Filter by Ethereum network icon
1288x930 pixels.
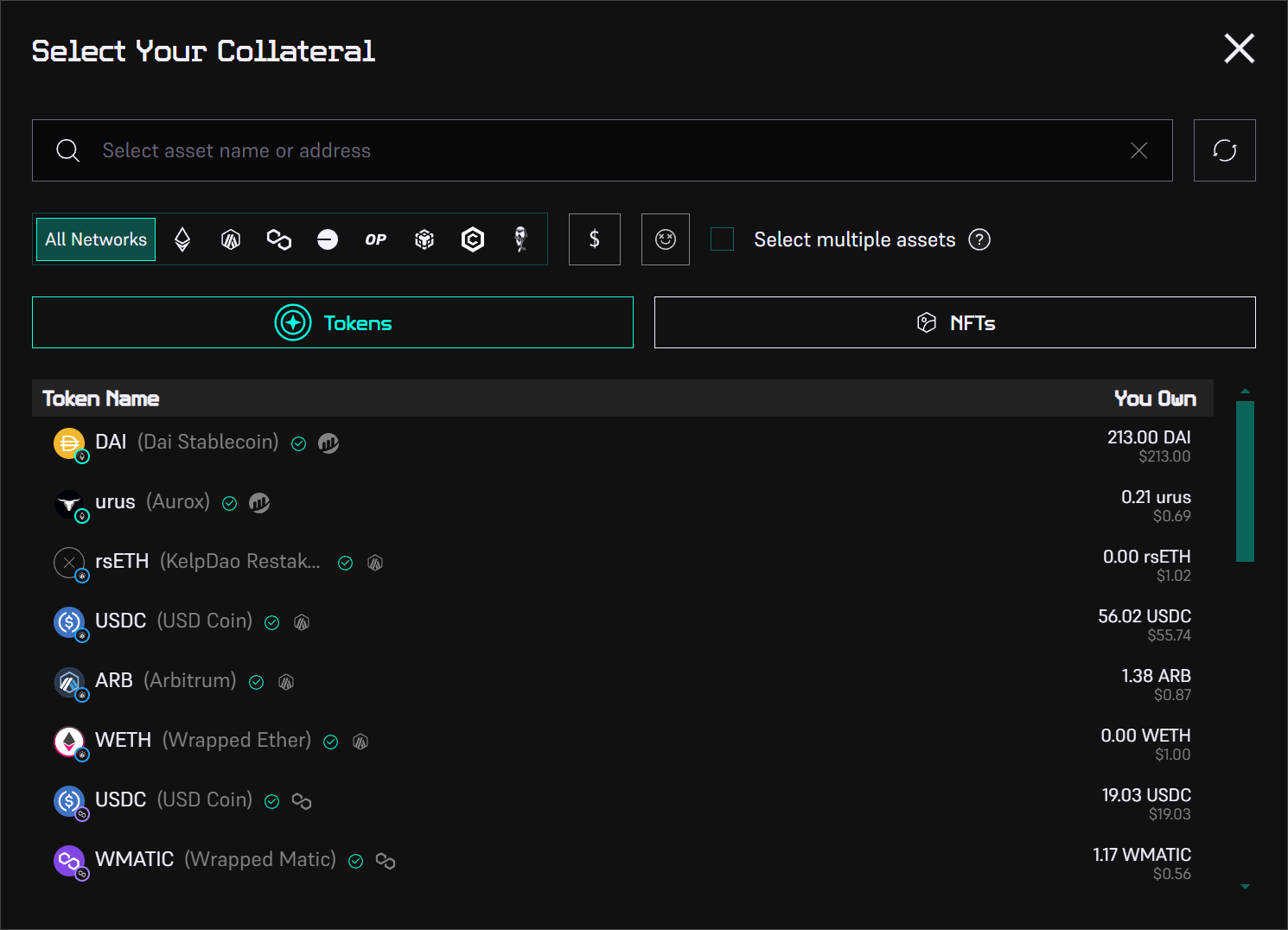(182, 239)
